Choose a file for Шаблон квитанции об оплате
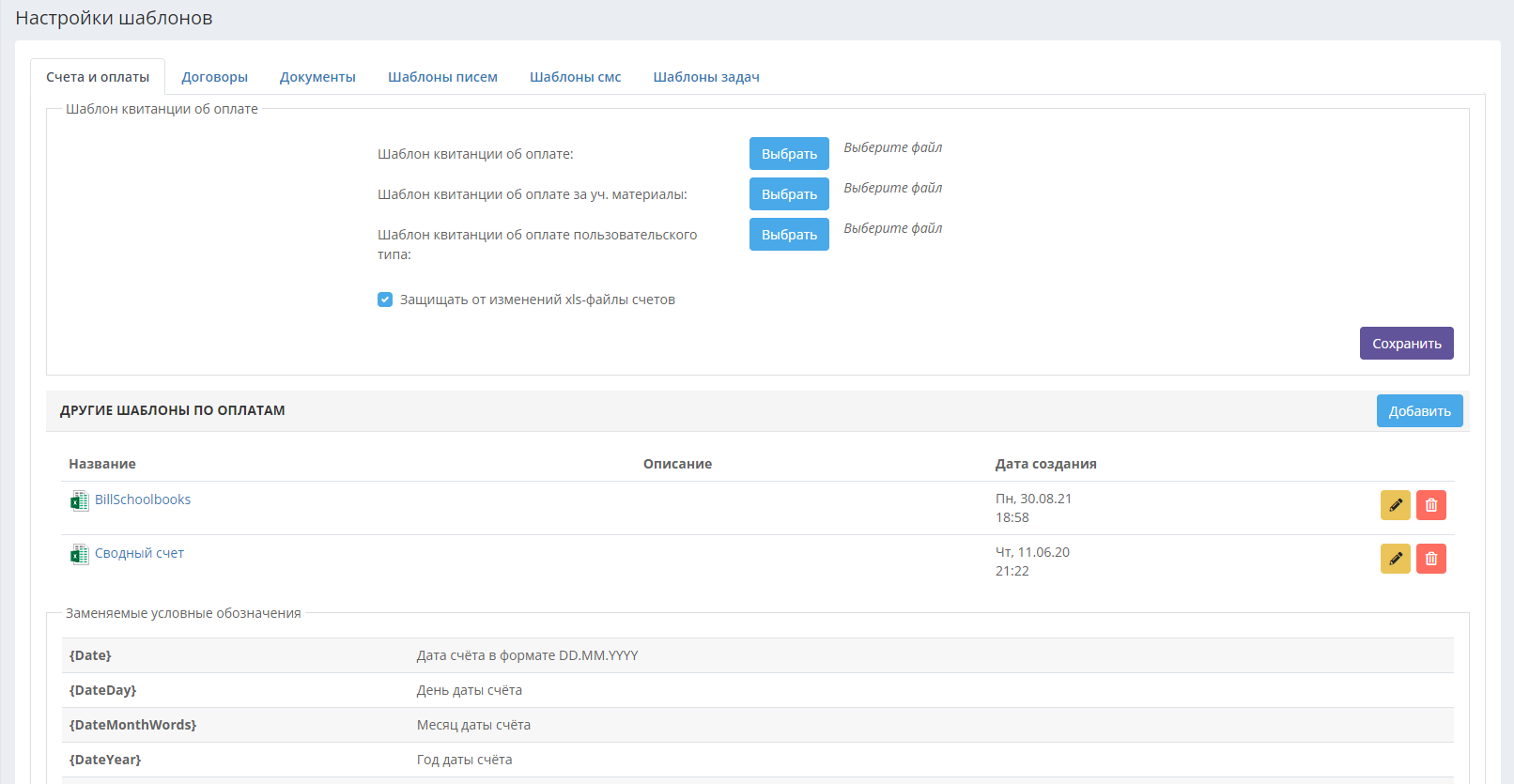This screenshot has height=784, width=1514. pos(789,154)
